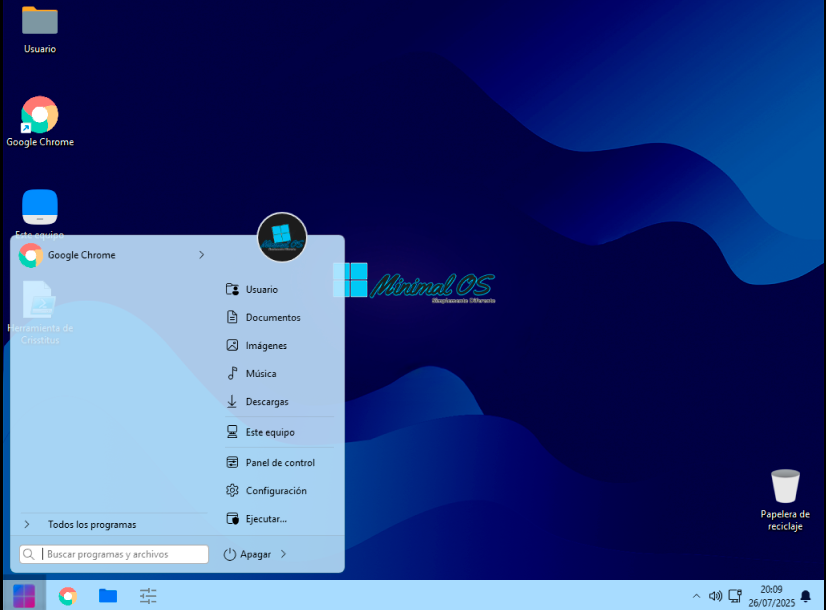This screenshot has height=610, width=826.
Task: Open the sliders settings taskbar icon
Action: coord(148,596)
